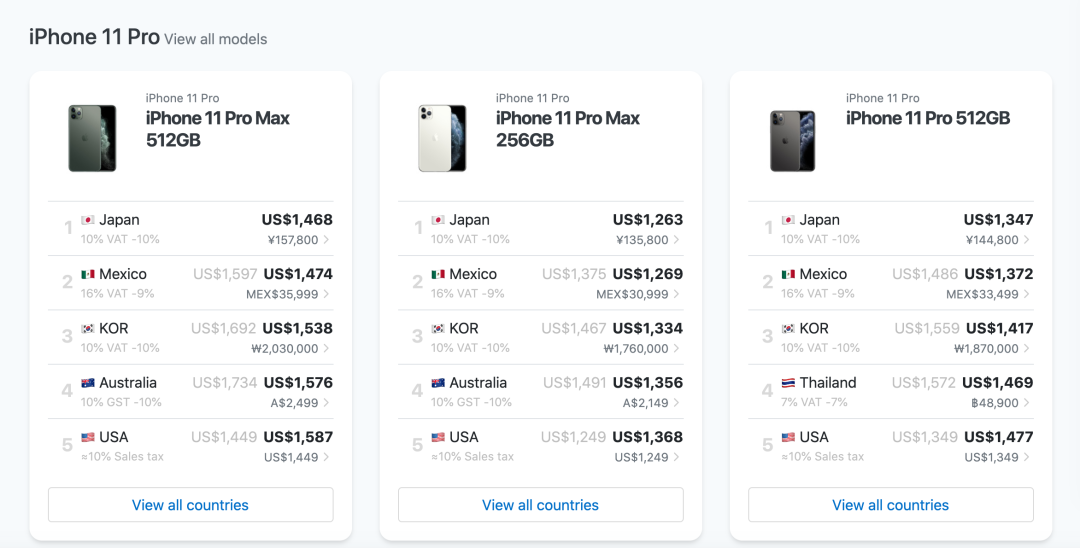The height and width of the screenshot is (548, 1080).
Task: Click Japan flag icon in 512GB Pro Max card
Action: tap(87, 220)
